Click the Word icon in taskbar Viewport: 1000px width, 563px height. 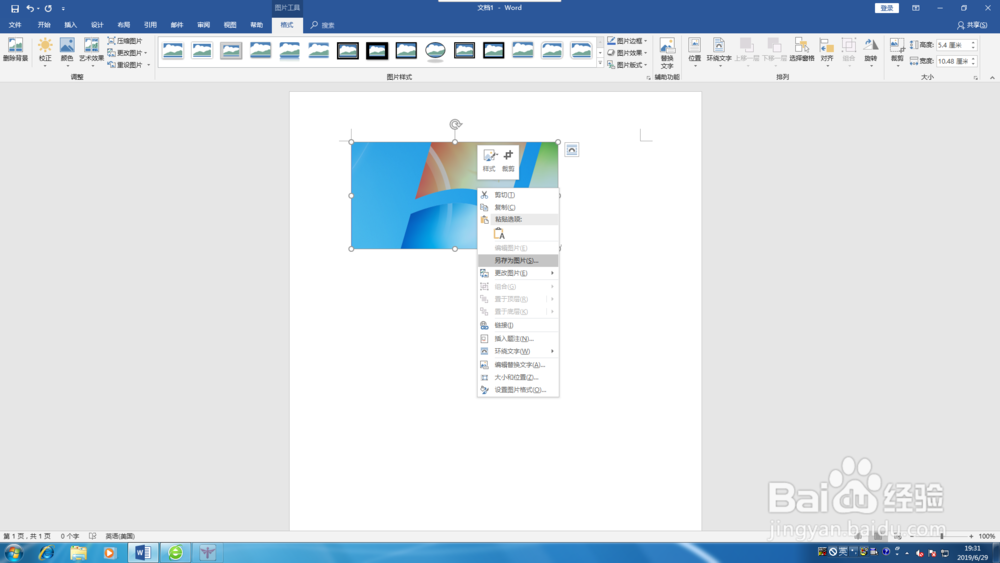(143, 553)
